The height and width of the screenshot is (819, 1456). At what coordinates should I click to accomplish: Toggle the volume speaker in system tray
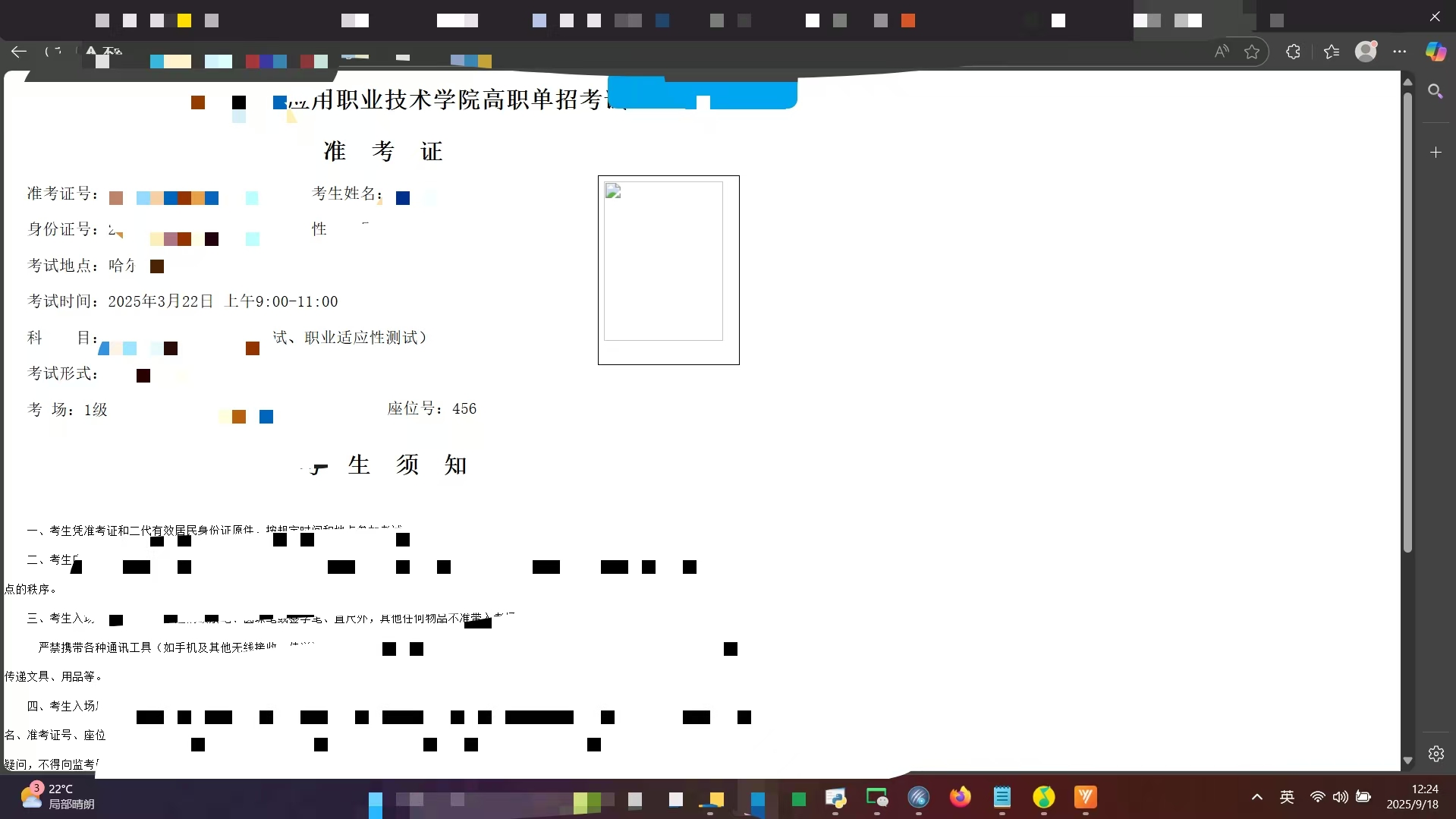(1341, 797)
